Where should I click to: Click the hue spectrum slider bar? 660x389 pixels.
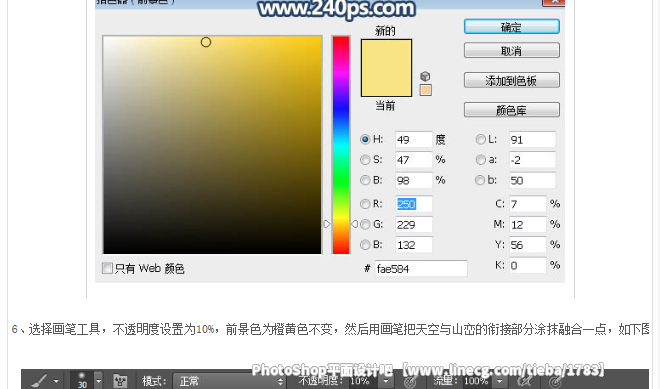[x=341, y=145]
